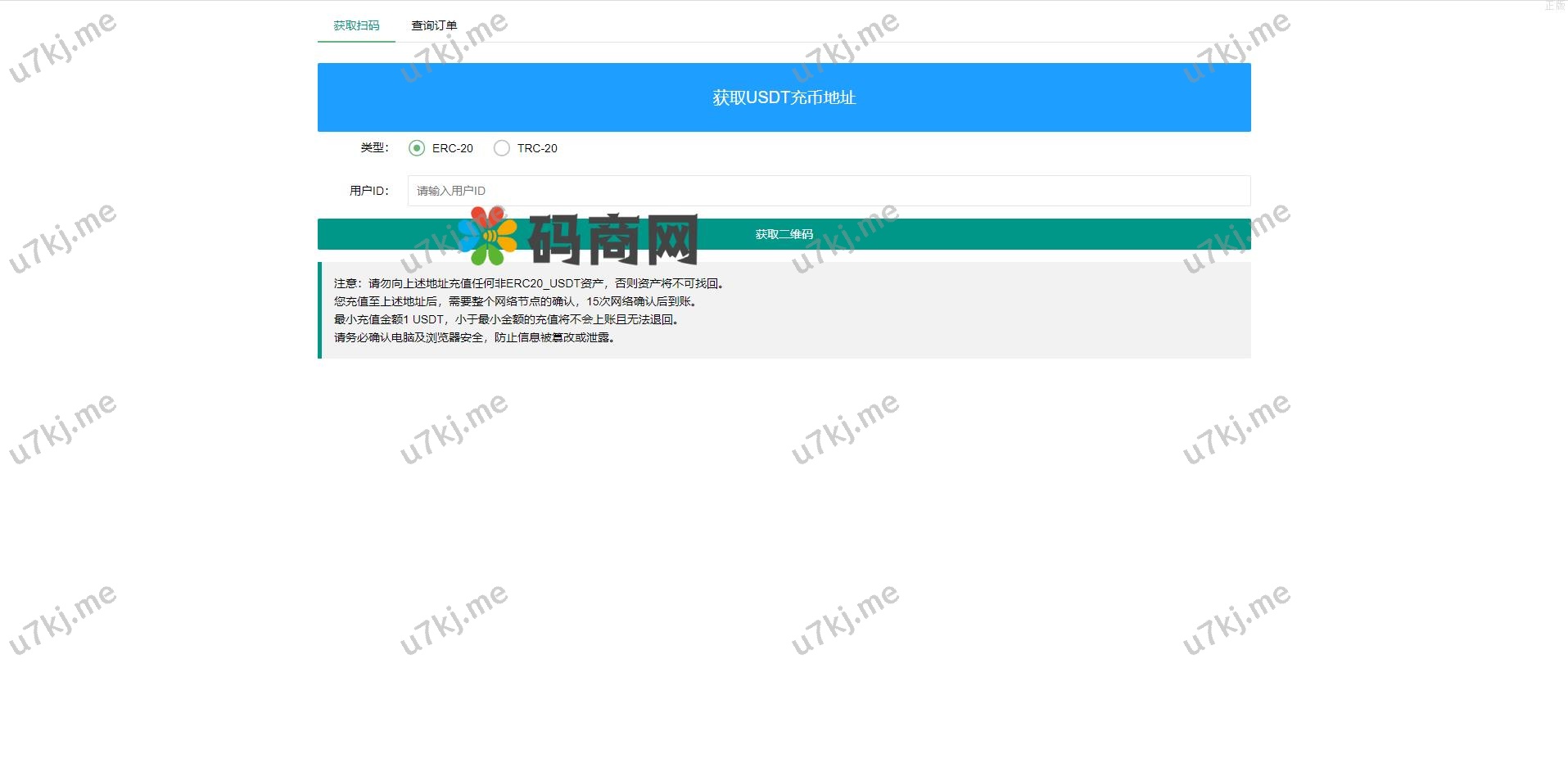Click the green 获取二维码 button
This screenshot has width=1568, height=763.
point(784,233)
